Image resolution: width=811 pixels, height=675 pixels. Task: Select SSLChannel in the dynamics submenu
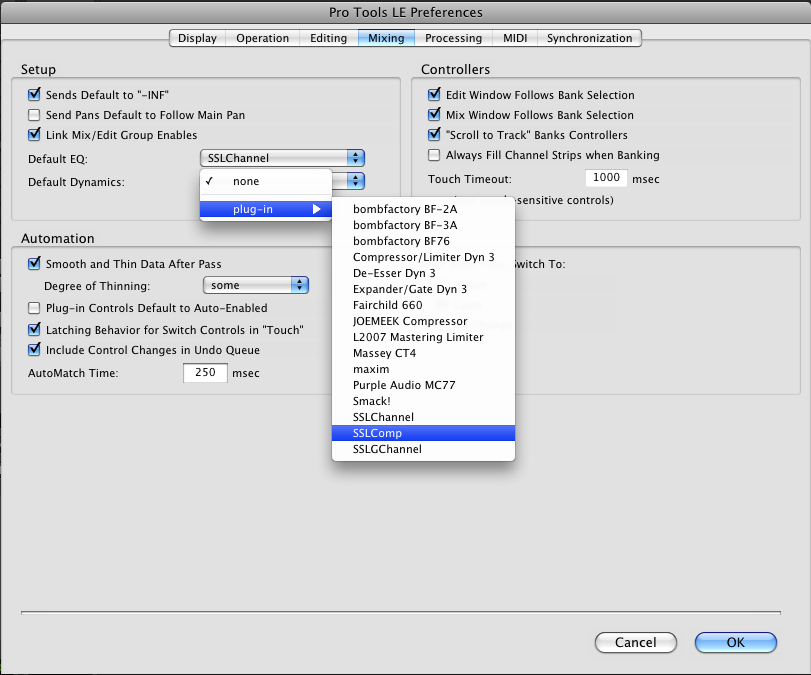click(423, 417)
